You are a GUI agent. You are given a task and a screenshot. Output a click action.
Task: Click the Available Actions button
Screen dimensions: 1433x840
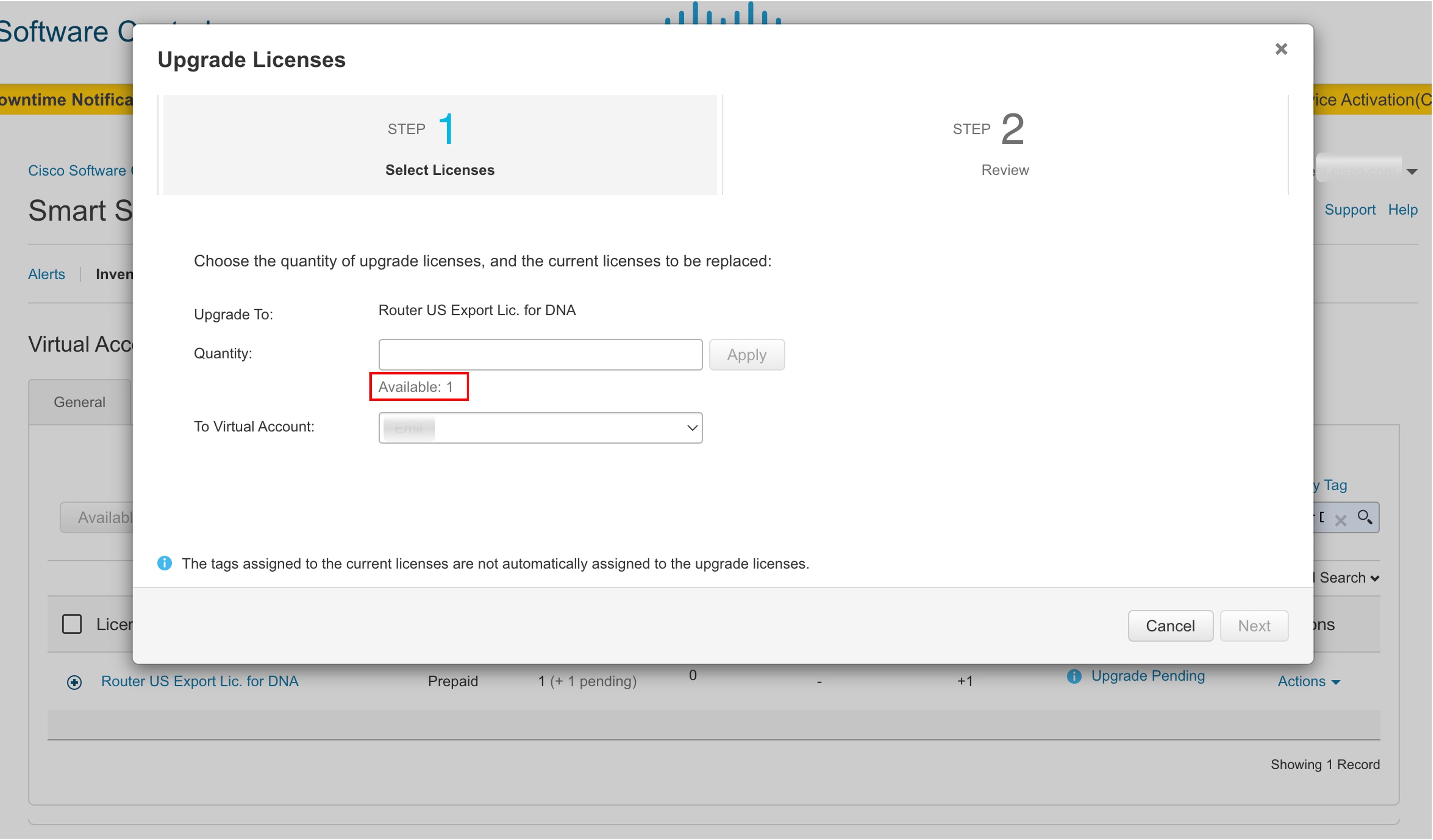click(x=97, y=517)
